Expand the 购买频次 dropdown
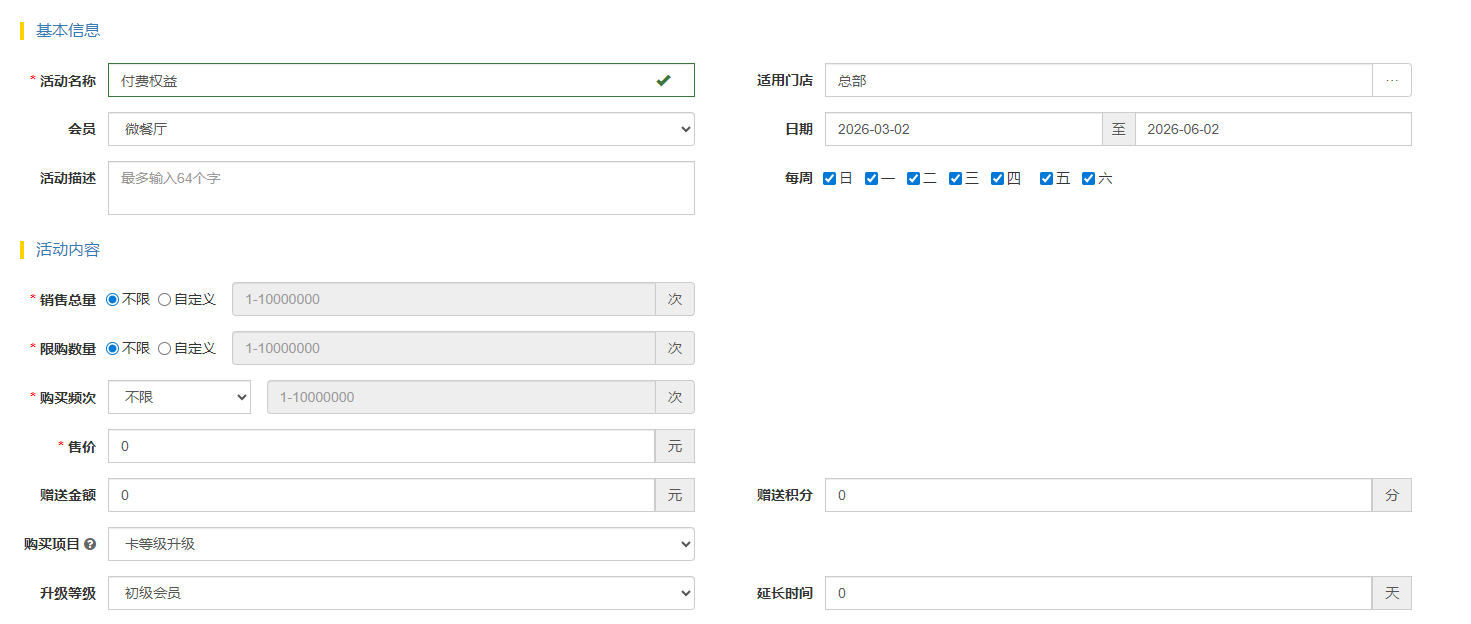 (179, 397)
